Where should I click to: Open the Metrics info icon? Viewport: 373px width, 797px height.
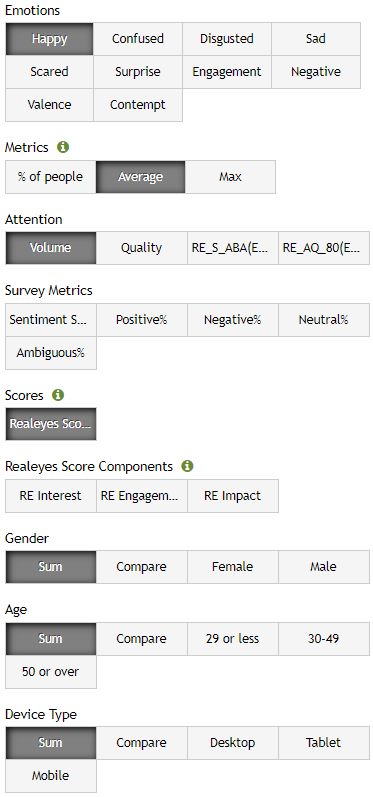coord(63,147)
